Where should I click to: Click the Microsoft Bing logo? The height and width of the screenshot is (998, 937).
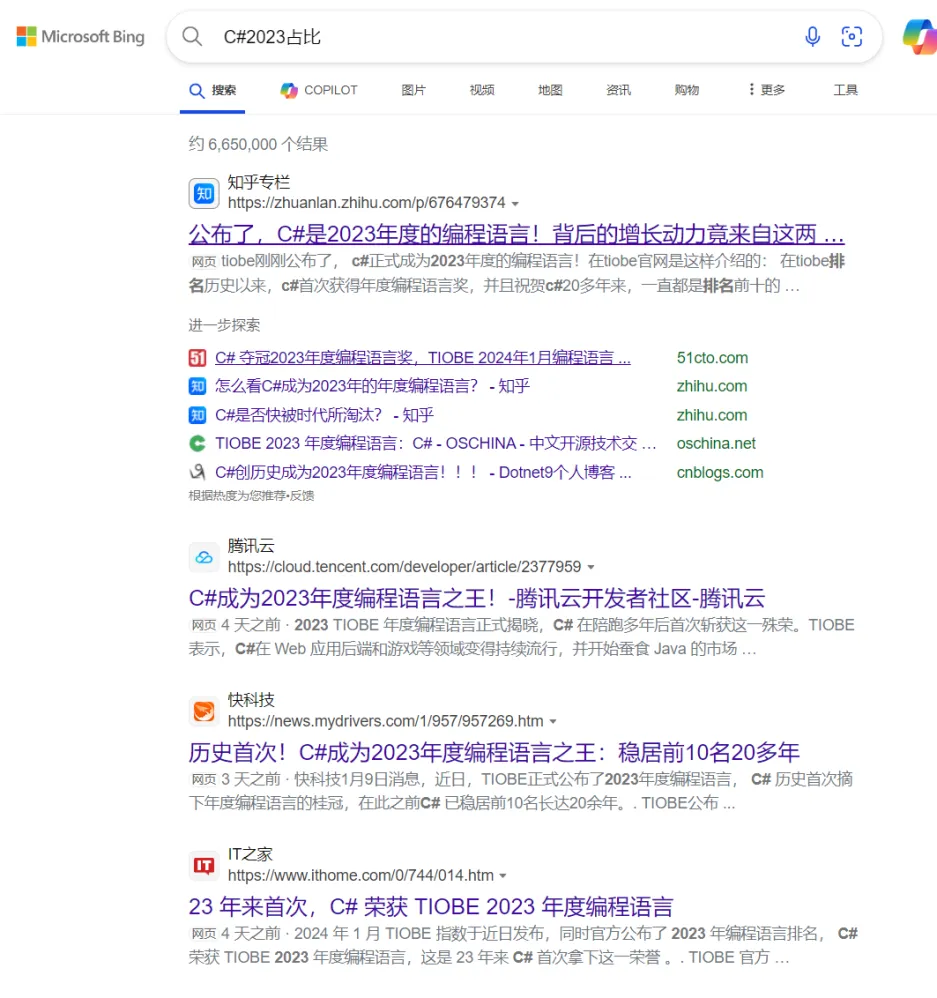pos(80,37)
